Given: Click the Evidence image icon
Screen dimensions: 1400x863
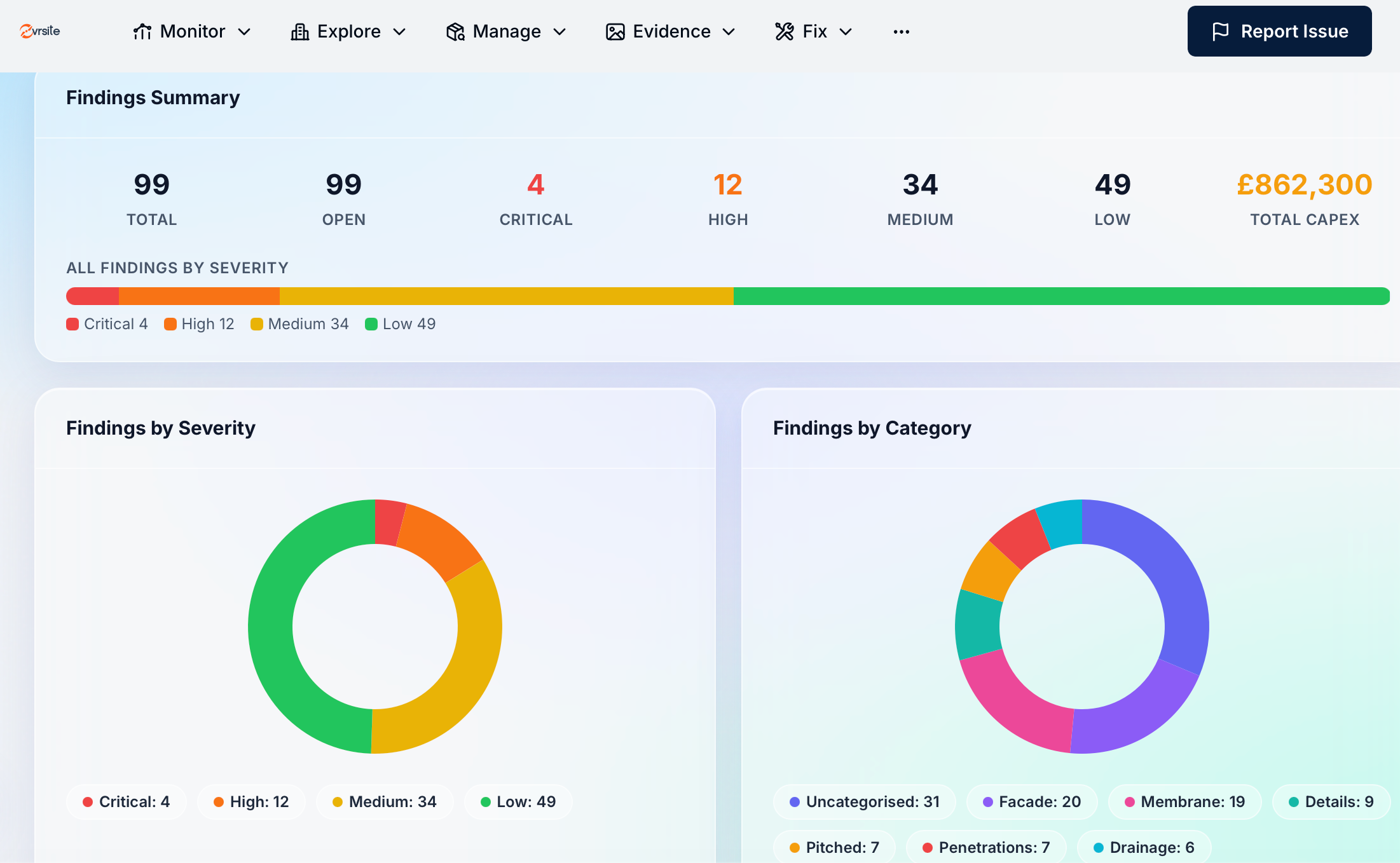Looking at the screenshot, I should [614, 31].
